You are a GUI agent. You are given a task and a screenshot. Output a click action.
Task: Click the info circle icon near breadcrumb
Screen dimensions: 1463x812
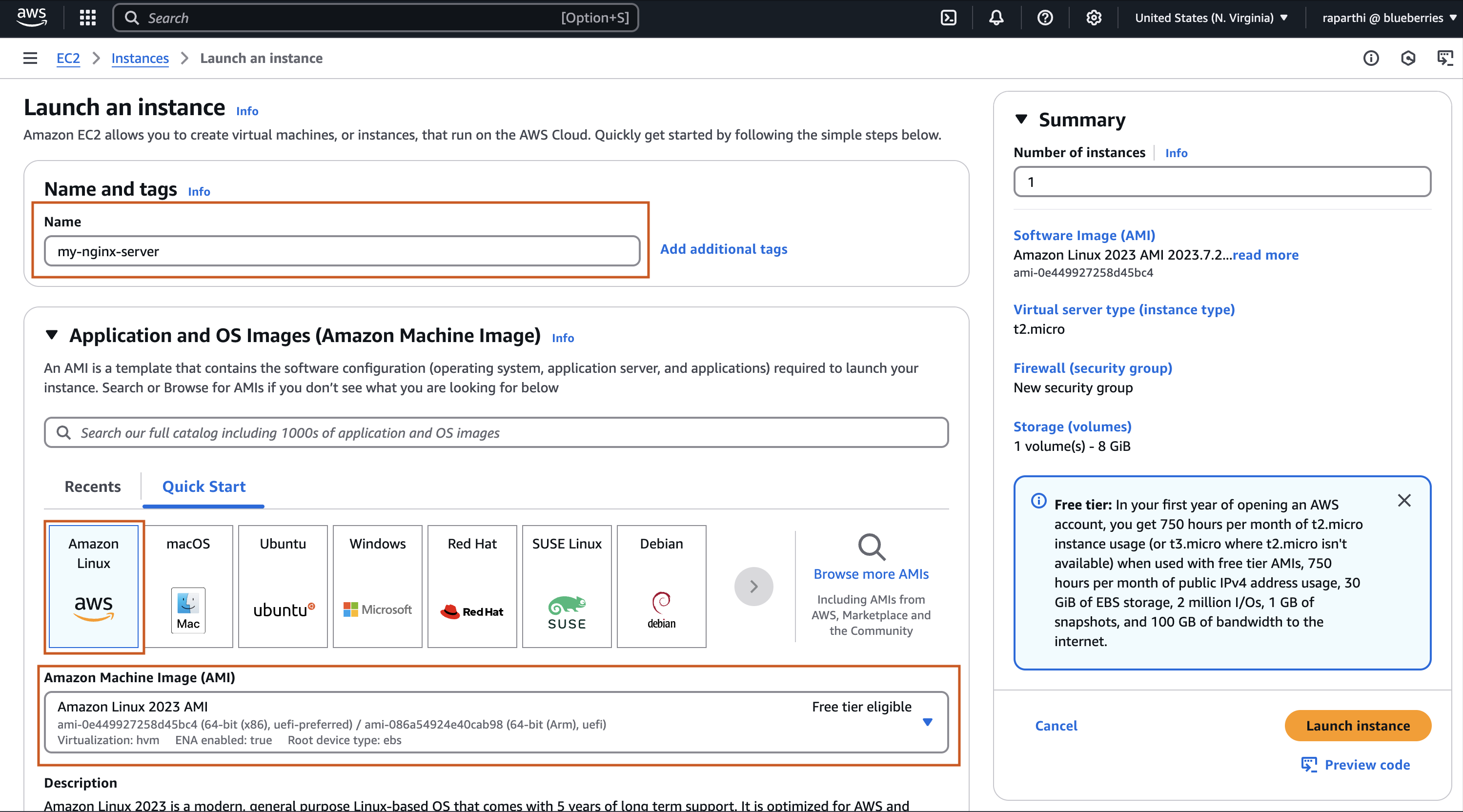tap(1371, 58)
